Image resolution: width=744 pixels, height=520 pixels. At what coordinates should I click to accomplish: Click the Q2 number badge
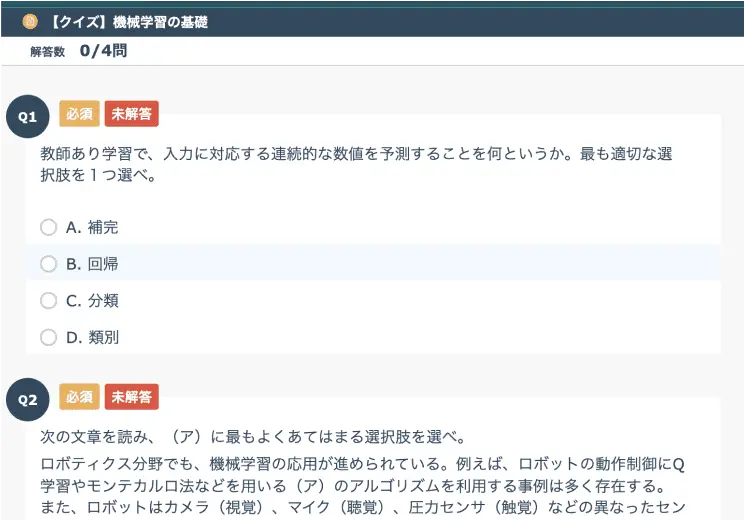(28, 399)
